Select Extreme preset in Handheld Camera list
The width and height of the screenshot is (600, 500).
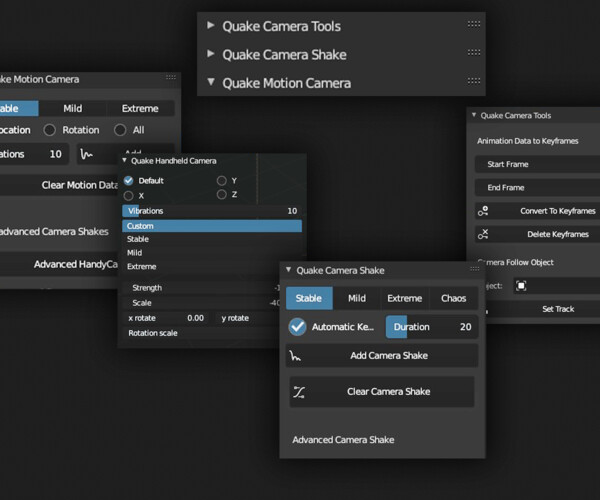pyautogui.click(x=212, y=267)
